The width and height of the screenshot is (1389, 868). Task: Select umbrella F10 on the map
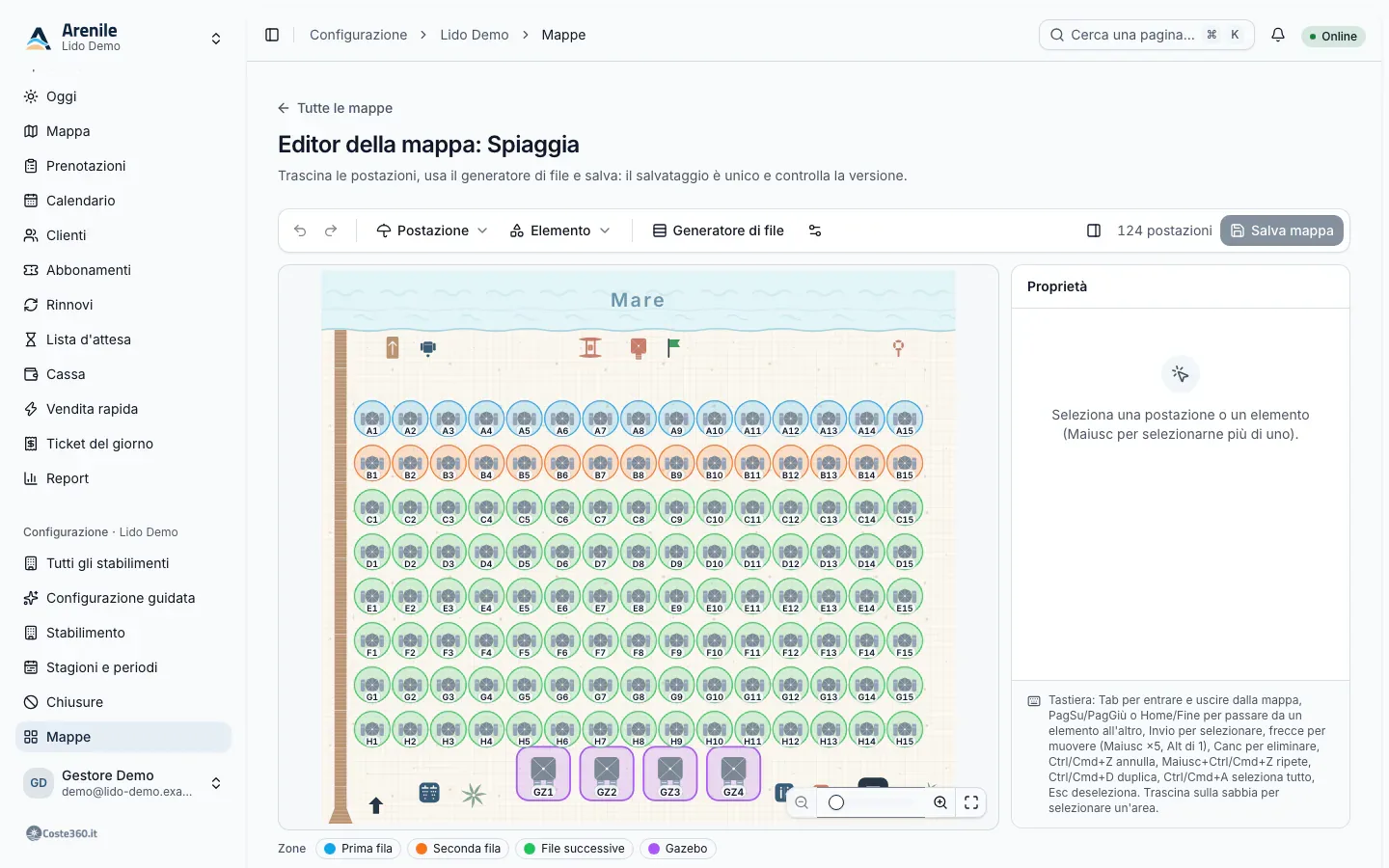pos(715,640)
